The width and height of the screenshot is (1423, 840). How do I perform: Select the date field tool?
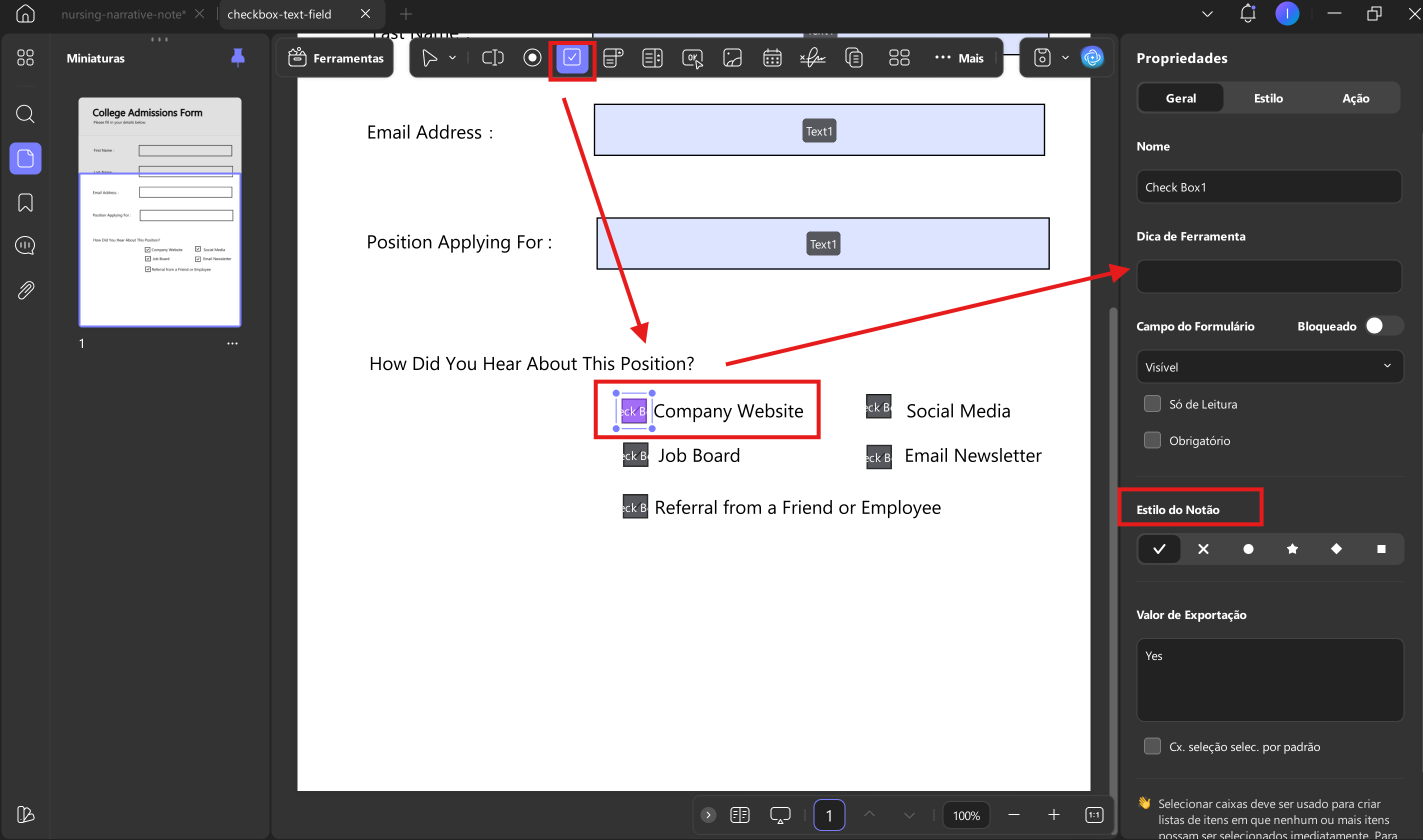coord(772,57)
